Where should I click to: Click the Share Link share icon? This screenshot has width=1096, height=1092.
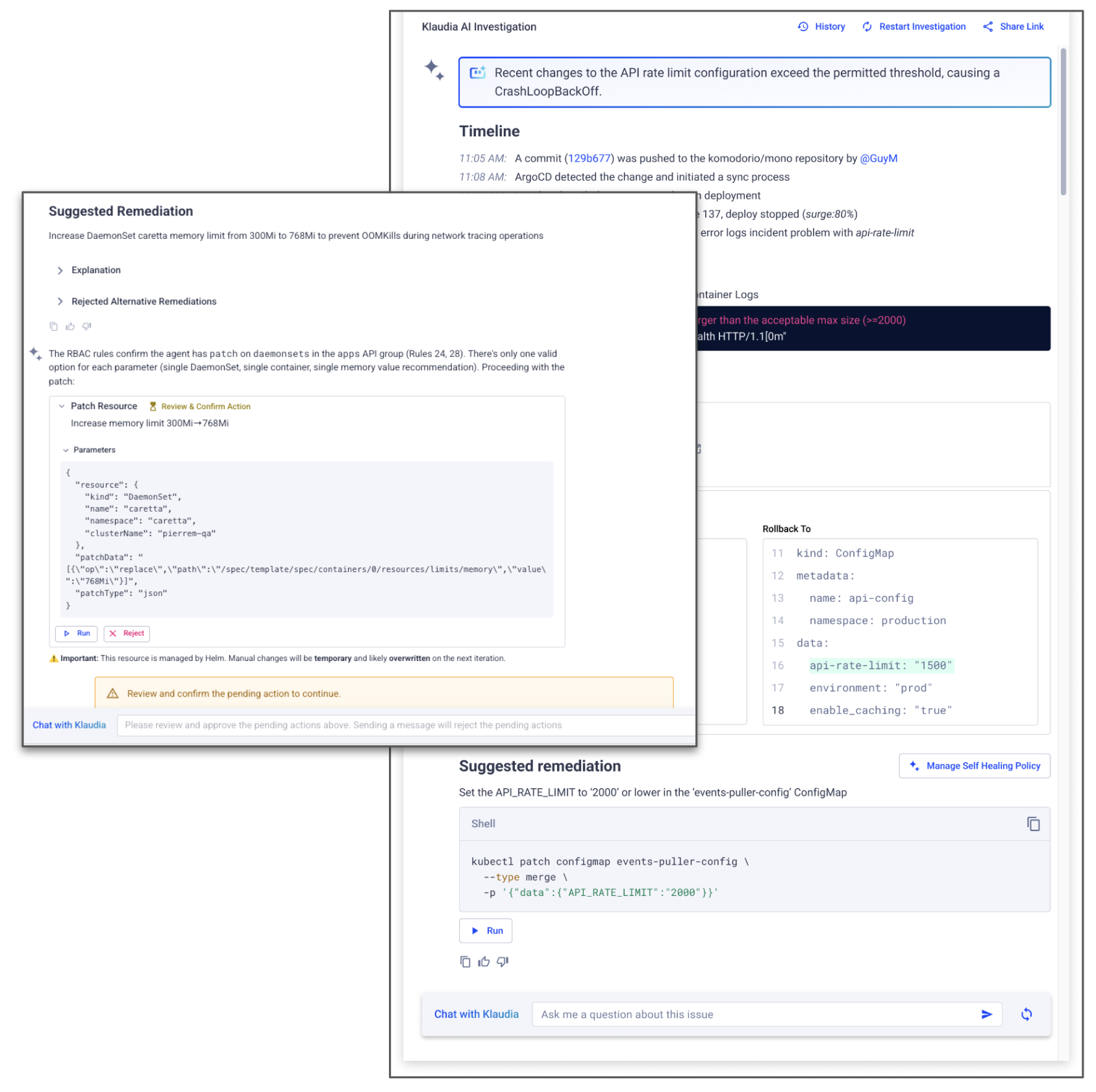click(988, 27)
